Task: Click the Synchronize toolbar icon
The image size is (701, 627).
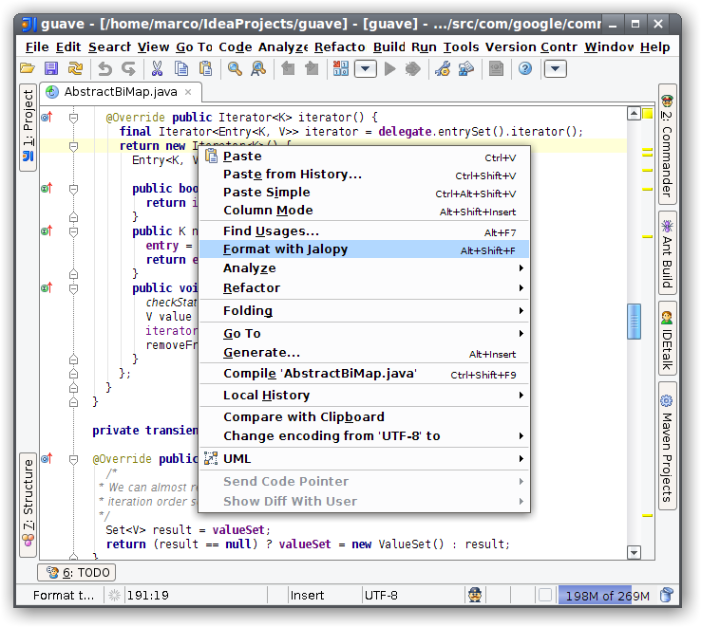Action: pyautogui.click(x=75, y=68)
